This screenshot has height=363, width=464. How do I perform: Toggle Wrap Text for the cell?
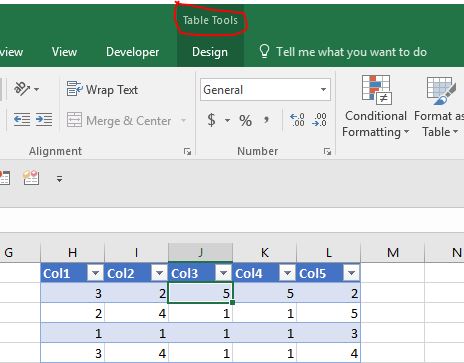[x=102, y=89]
